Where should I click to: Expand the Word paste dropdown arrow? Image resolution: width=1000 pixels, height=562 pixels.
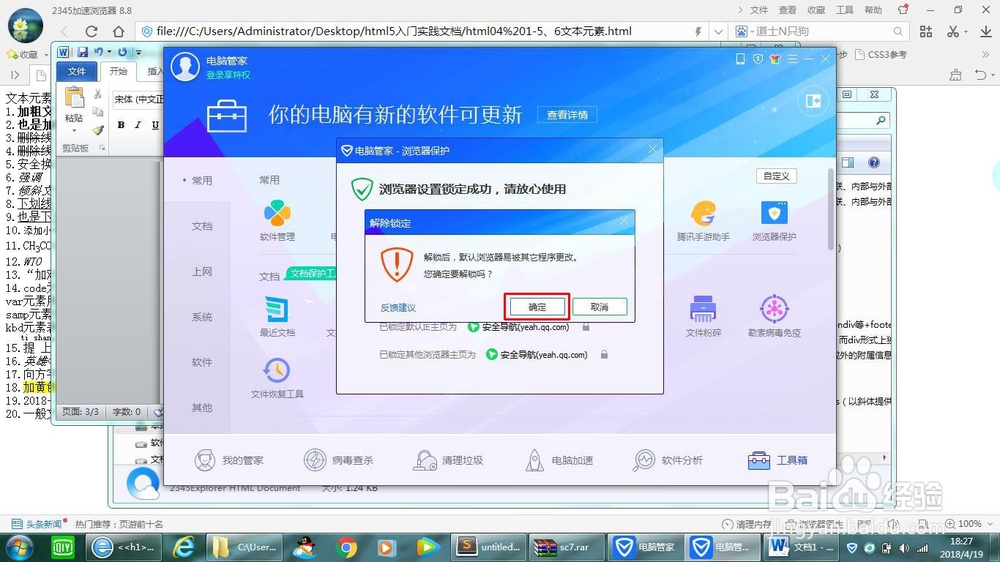pos(74,131)
